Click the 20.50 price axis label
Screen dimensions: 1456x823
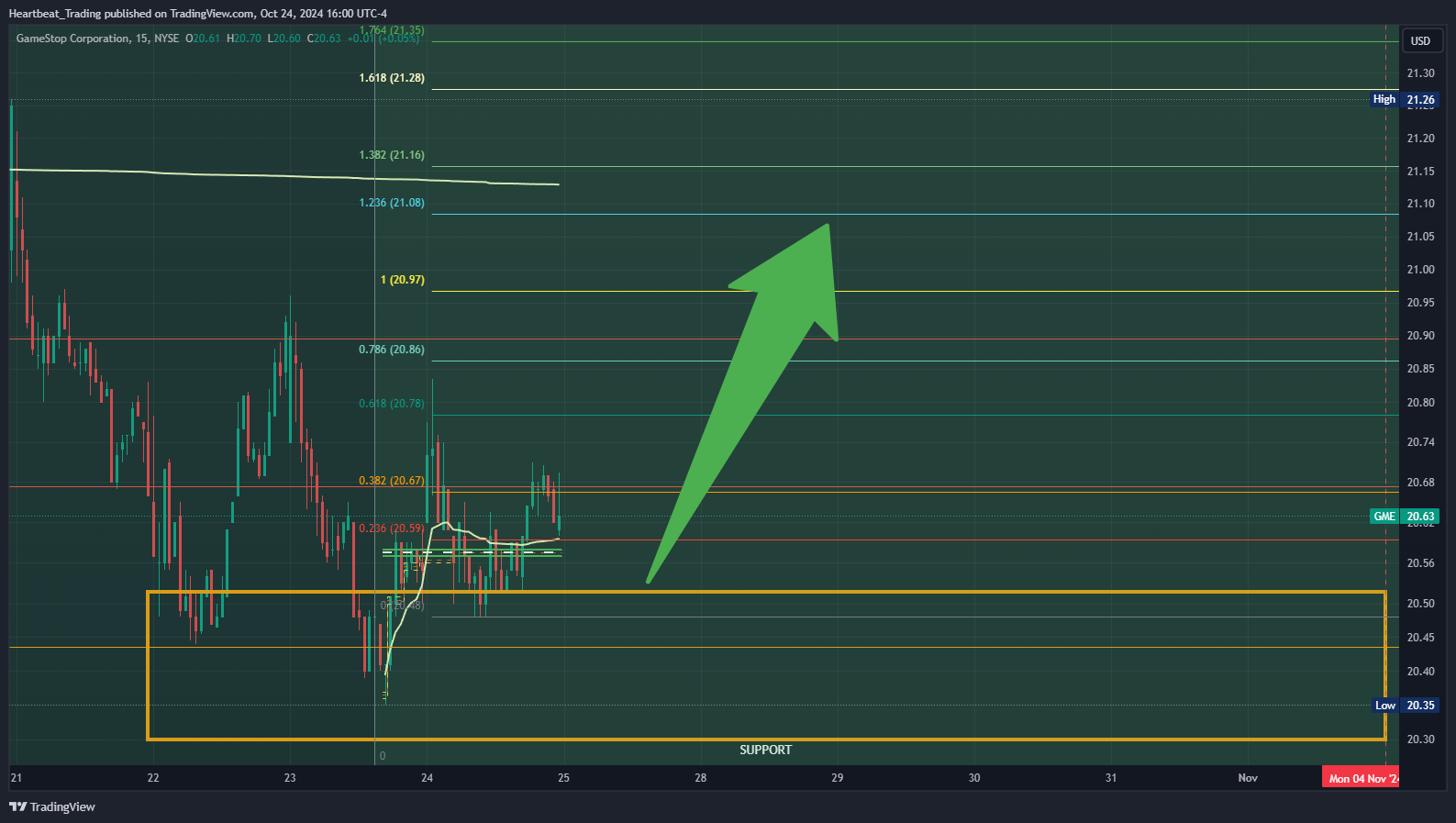pos(1420,604)
